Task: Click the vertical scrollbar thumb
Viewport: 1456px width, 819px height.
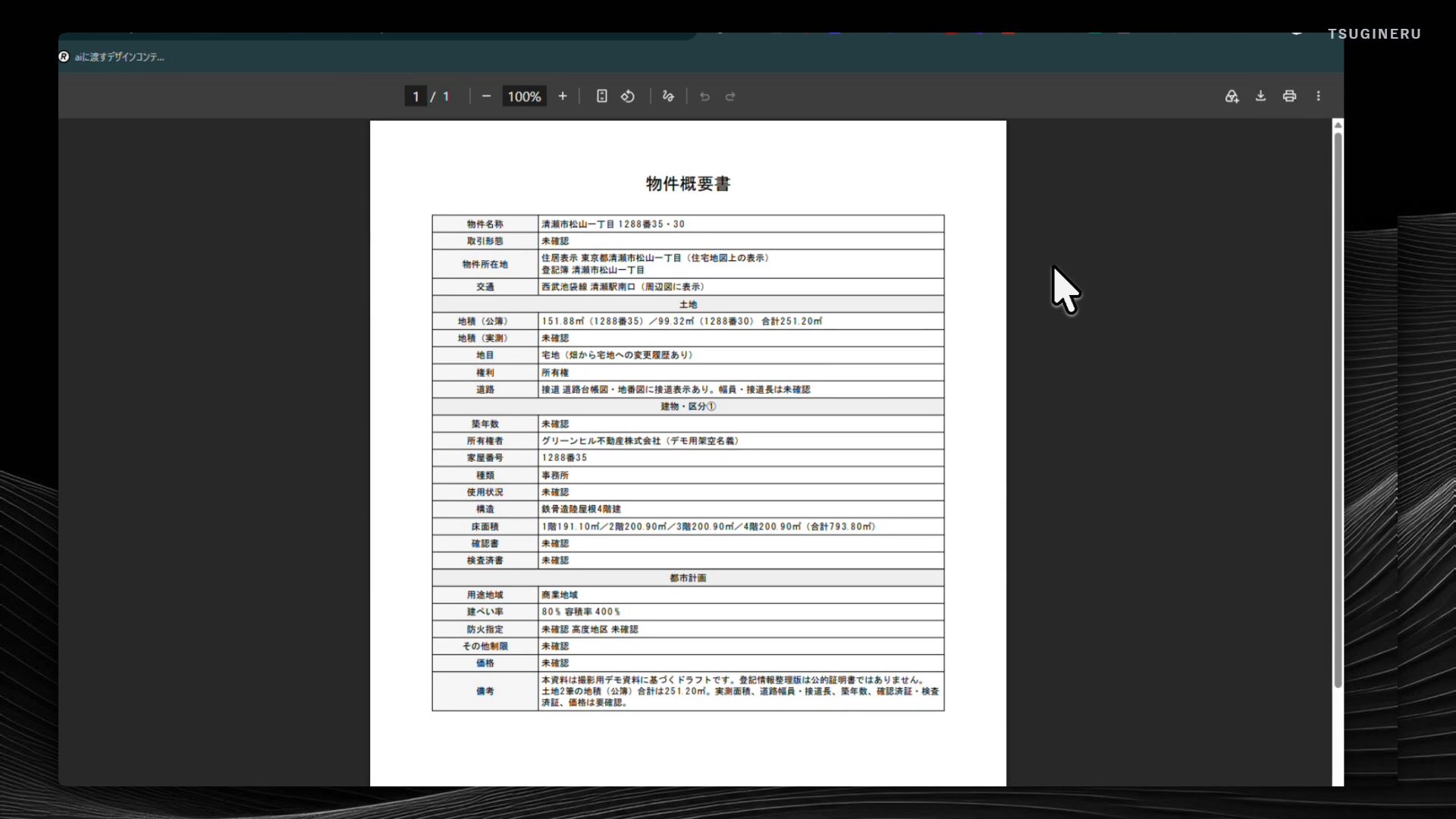Action: 1338,409
